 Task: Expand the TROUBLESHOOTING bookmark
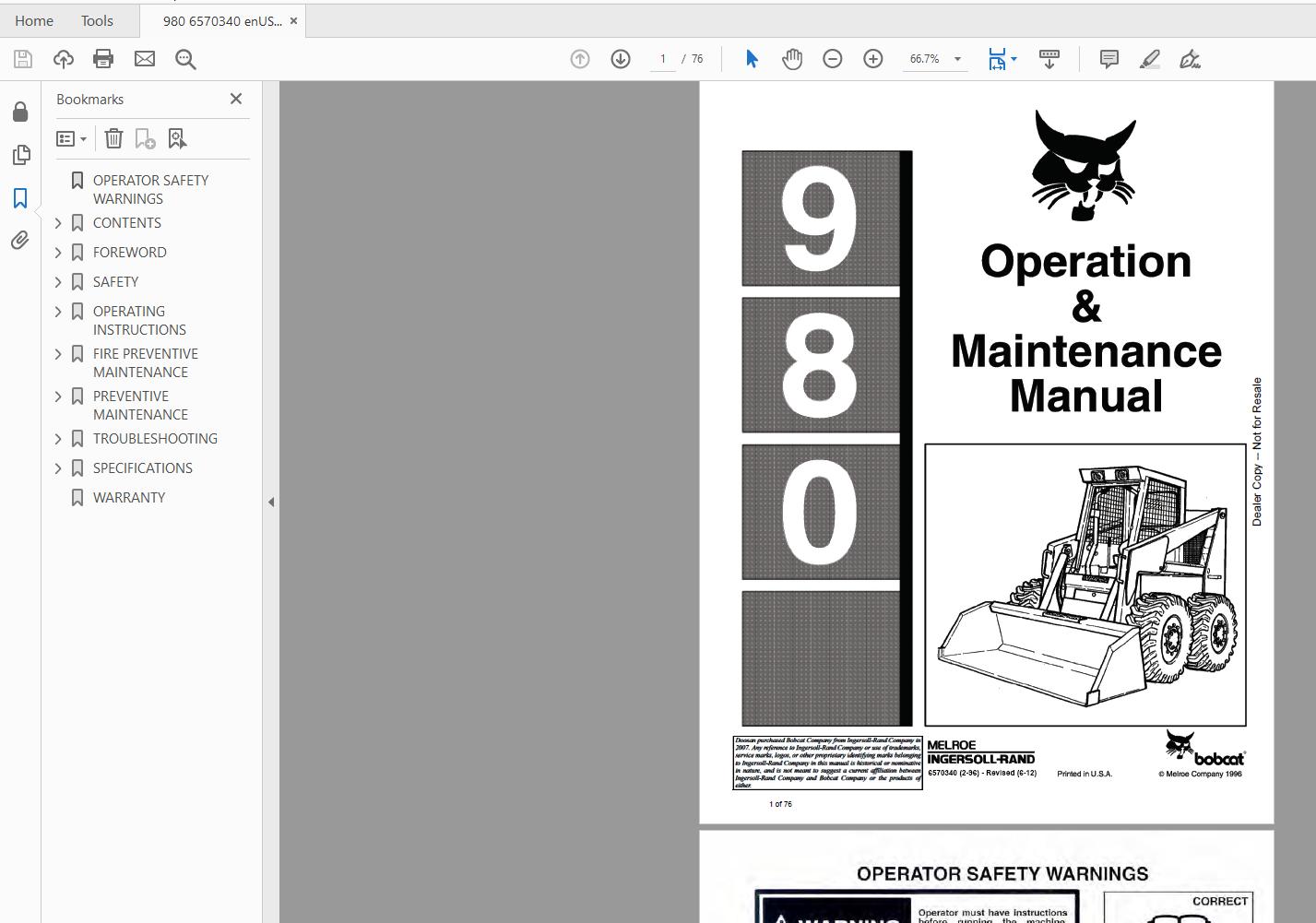coord(58,439)
